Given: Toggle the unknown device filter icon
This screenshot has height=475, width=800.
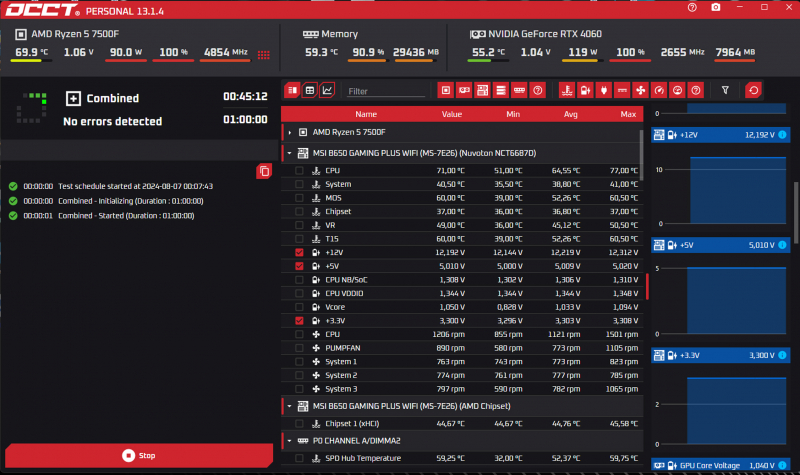Looking at the screenshot, I should 538,90.
